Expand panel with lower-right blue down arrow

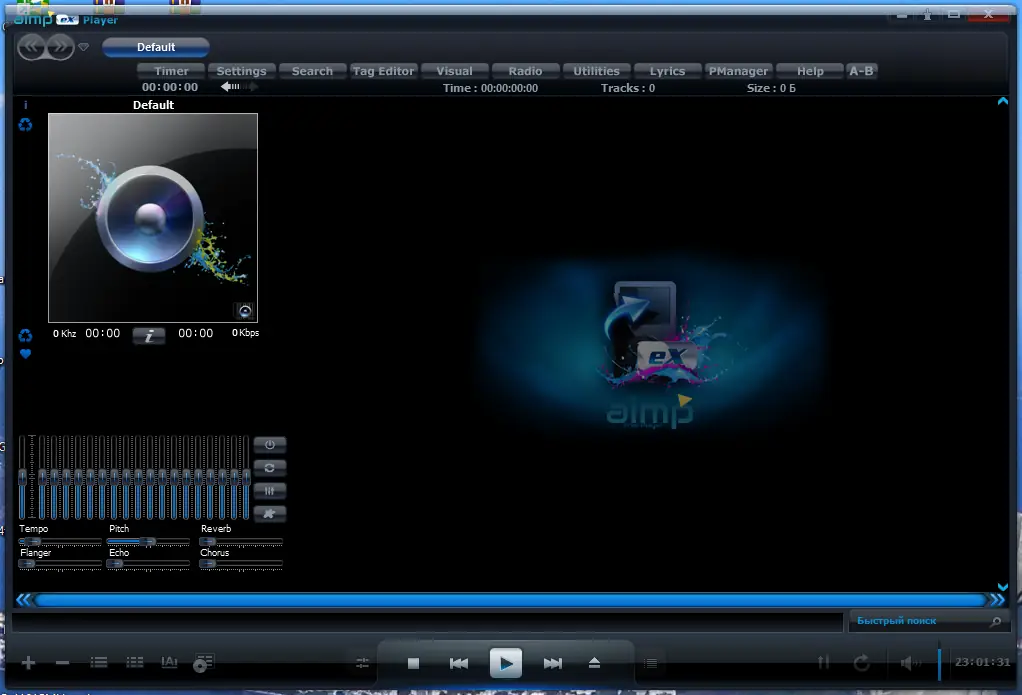tap(1002, 587)
